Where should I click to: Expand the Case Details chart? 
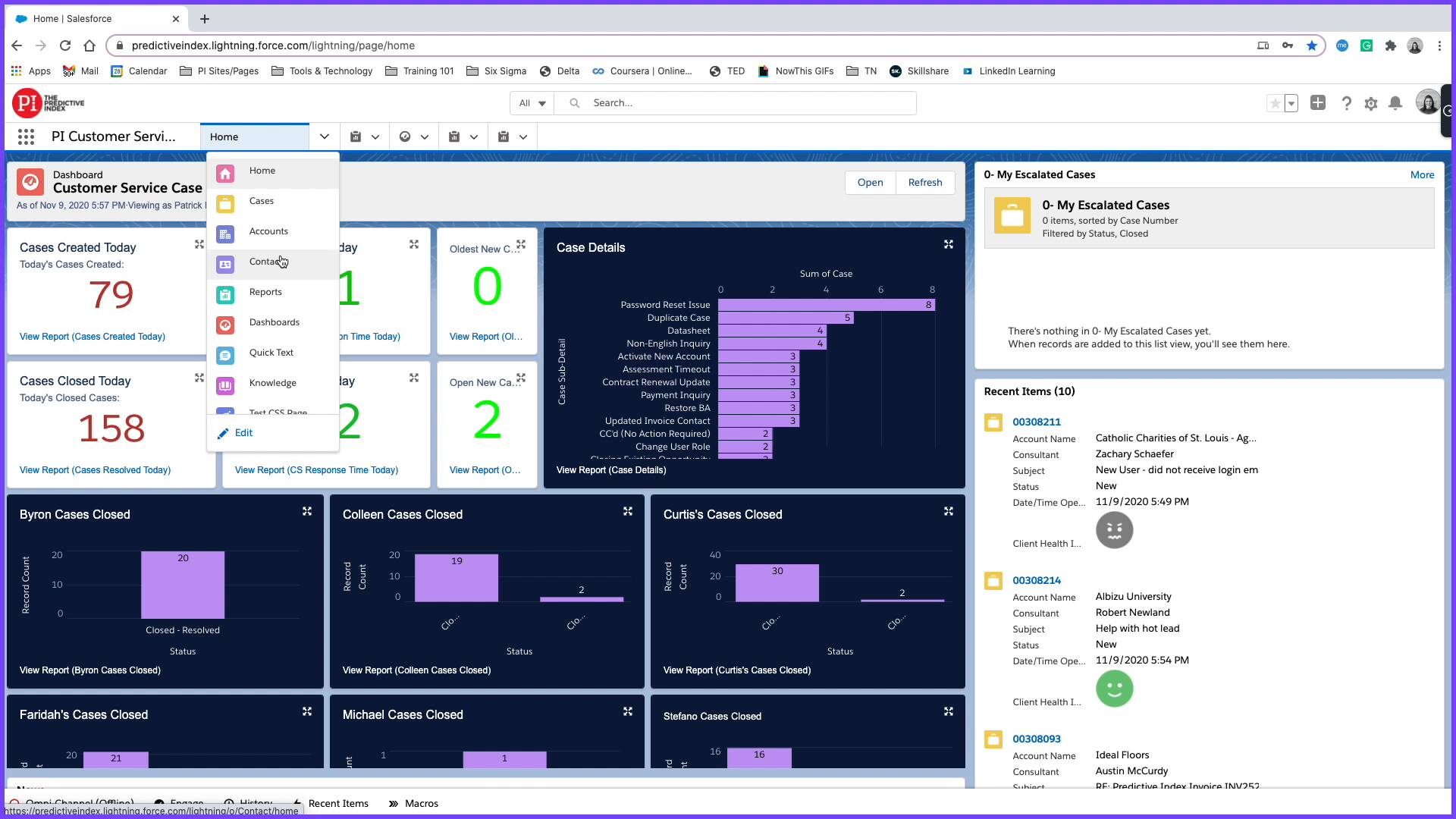[x=949, y=245]
